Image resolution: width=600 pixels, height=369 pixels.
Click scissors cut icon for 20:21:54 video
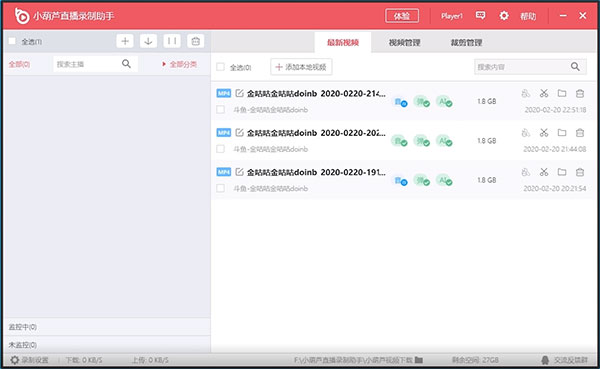point(544,172)
